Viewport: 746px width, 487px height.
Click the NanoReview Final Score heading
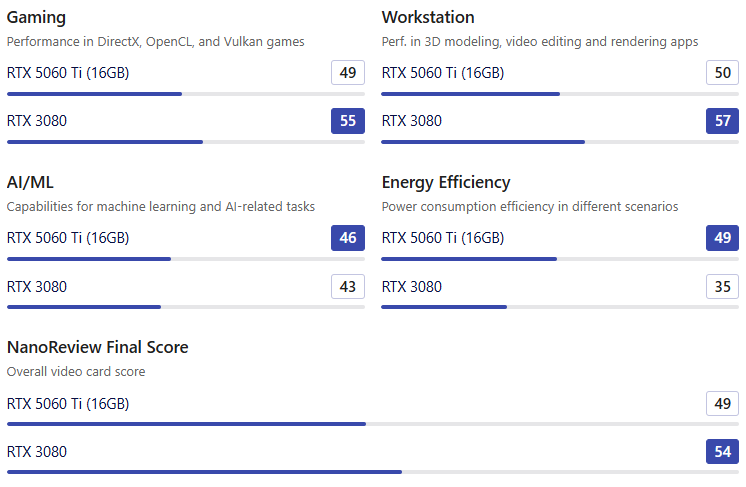(x=98, y=347)
